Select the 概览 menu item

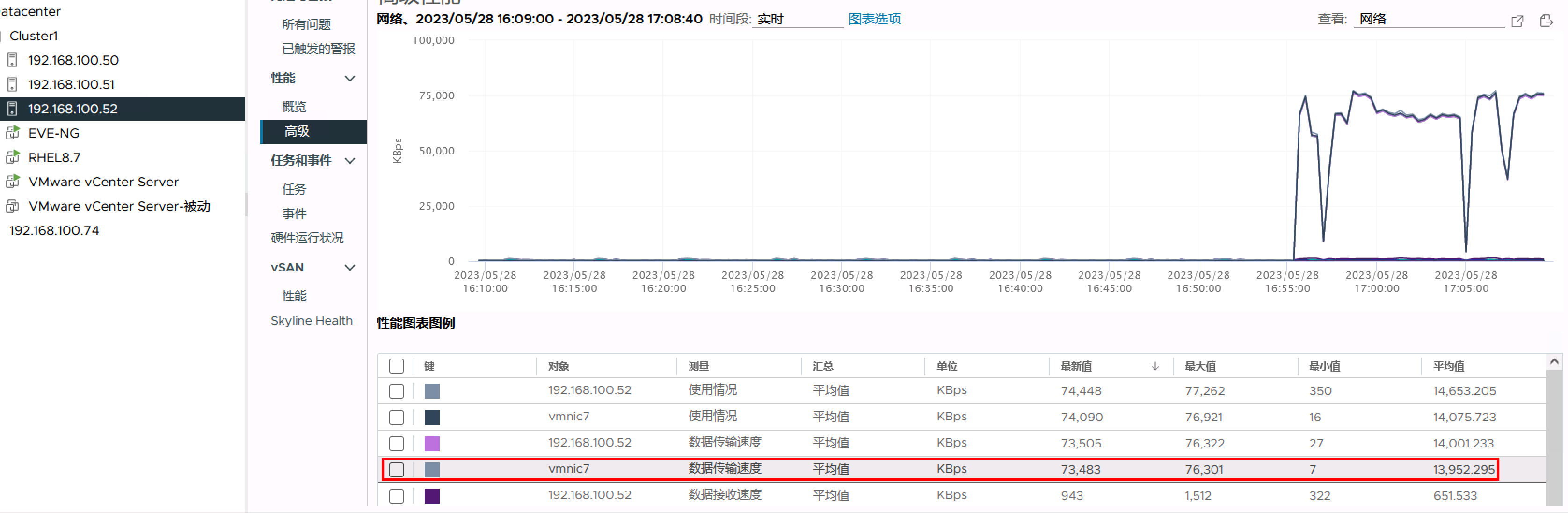click(x=294, y=107)
